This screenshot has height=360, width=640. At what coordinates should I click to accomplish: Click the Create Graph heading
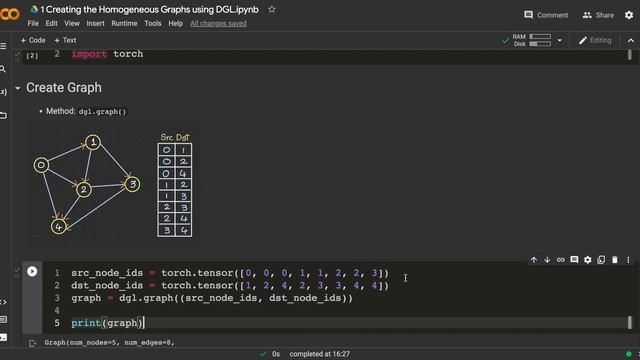coord(64,87)
